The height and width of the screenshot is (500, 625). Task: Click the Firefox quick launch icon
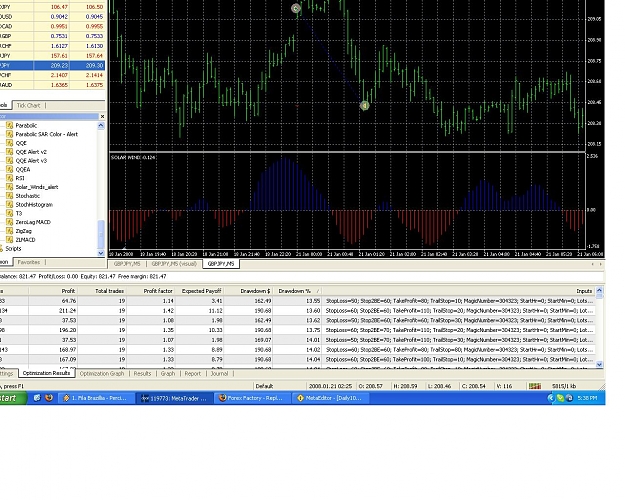tap(49, 398)
